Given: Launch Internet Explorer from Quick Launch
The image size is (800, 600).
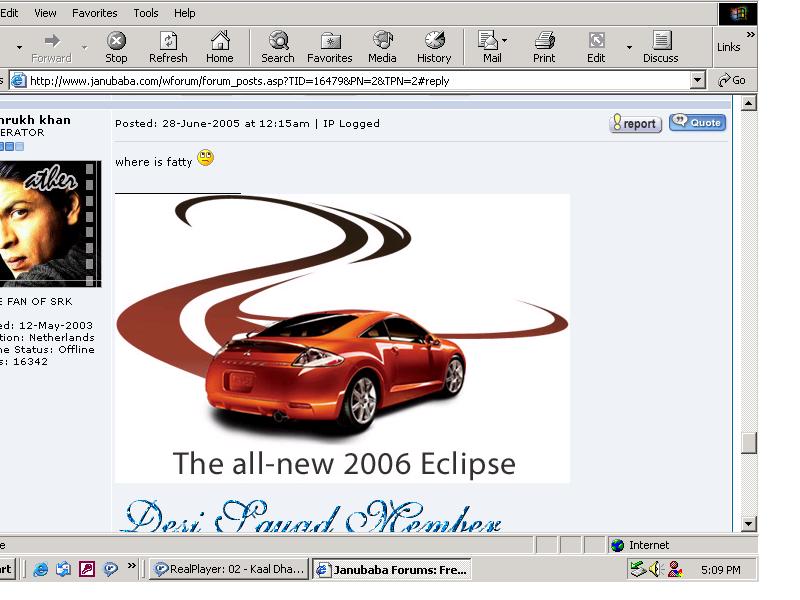Looking at the screenshot, I should pos(41,569).
